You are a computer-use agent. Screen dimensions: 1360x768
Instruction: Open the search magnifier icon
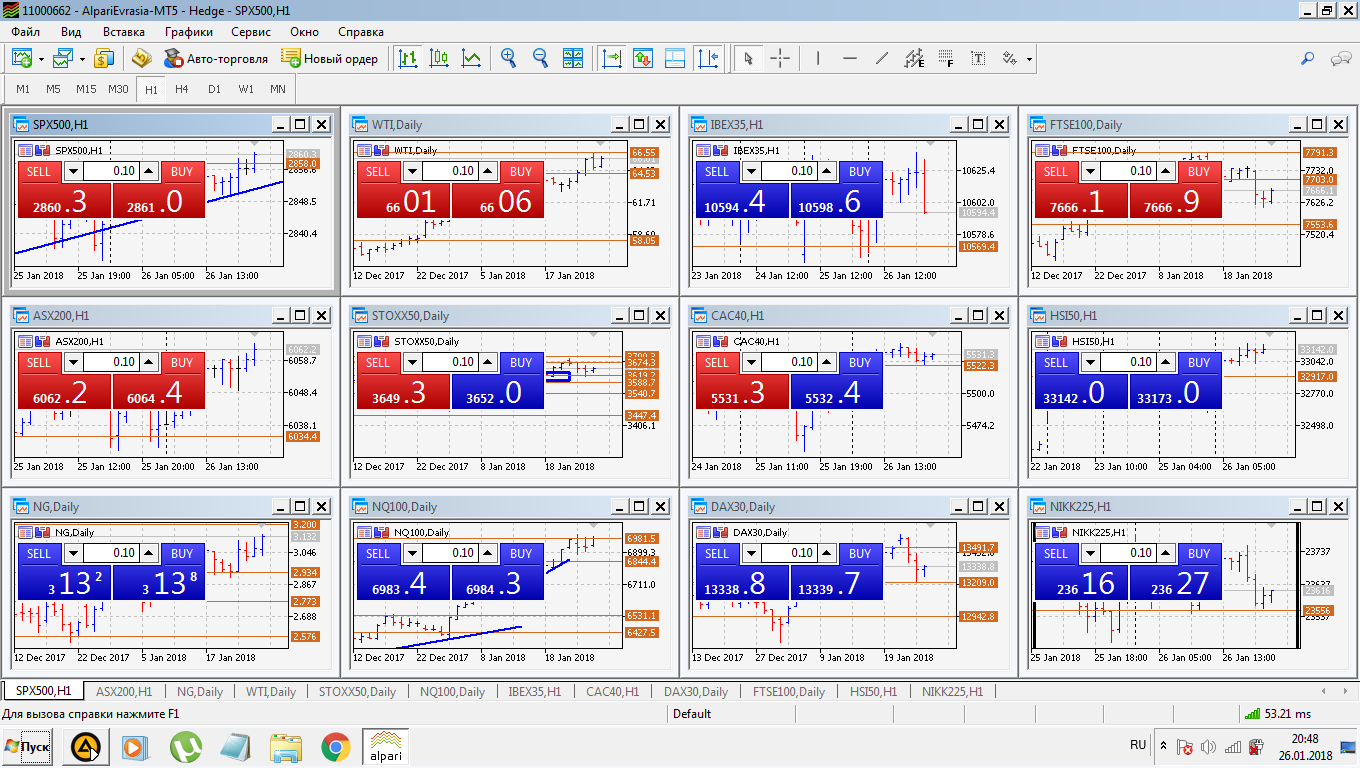(x=1307, y=58)
